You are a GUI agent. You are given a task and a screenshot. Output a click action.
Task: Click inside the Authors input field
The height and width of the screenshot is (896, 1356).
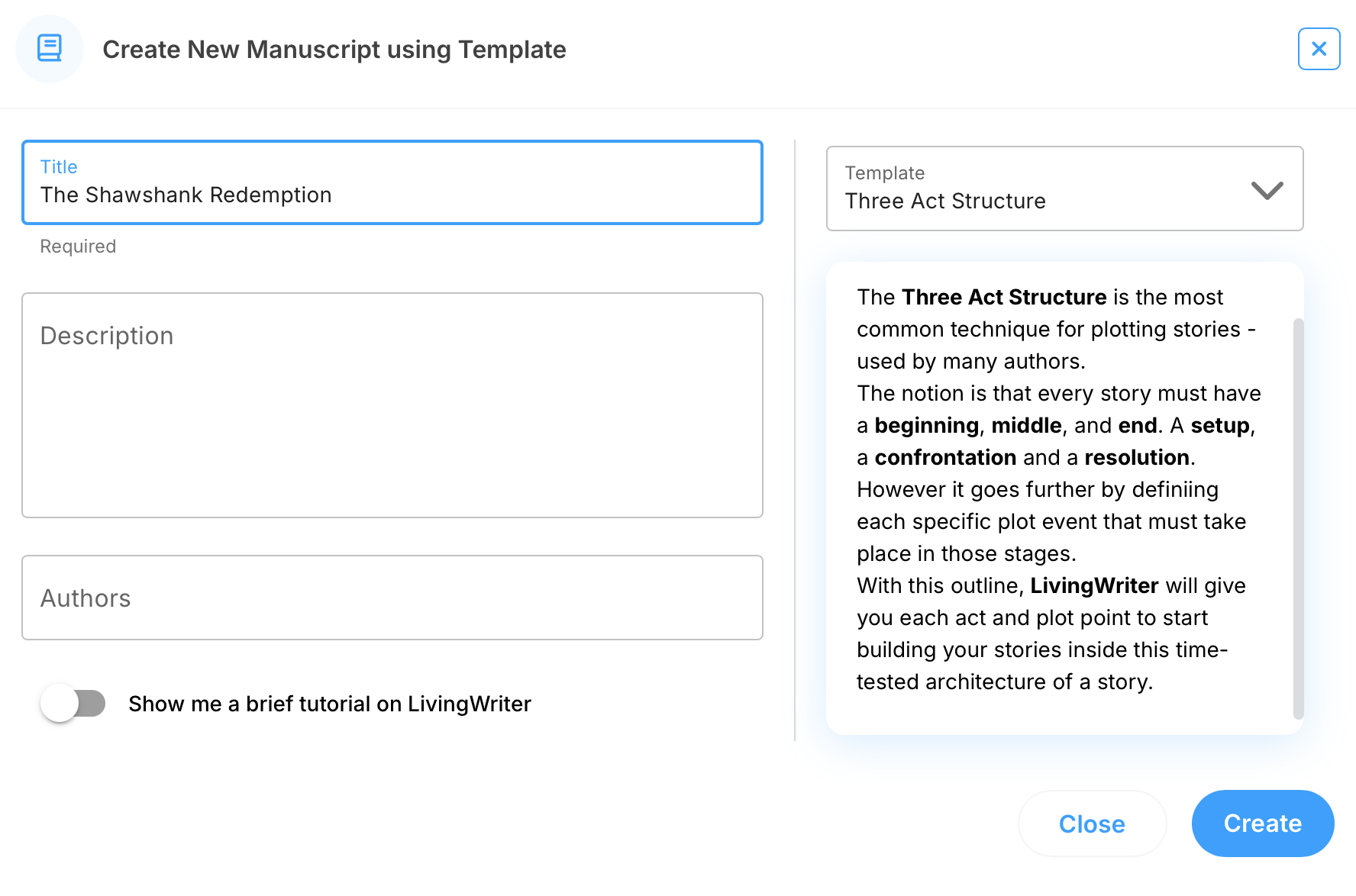pos(392,598)
